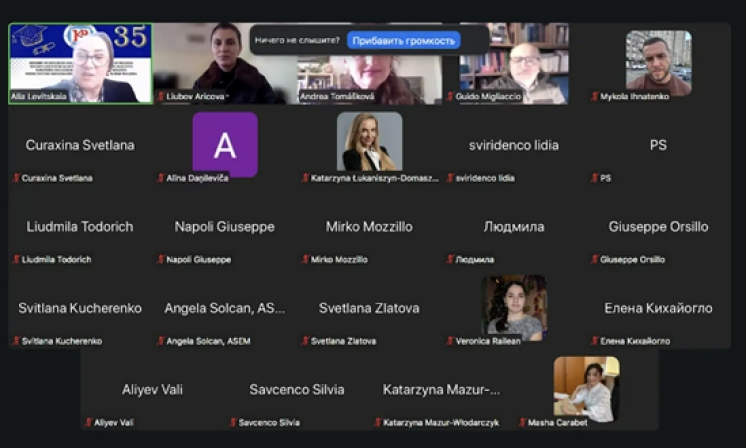Click the large 'Mirko Mozzillo' participant name
The height and width of the screenshot is (448, 746).
click(369, 227)
